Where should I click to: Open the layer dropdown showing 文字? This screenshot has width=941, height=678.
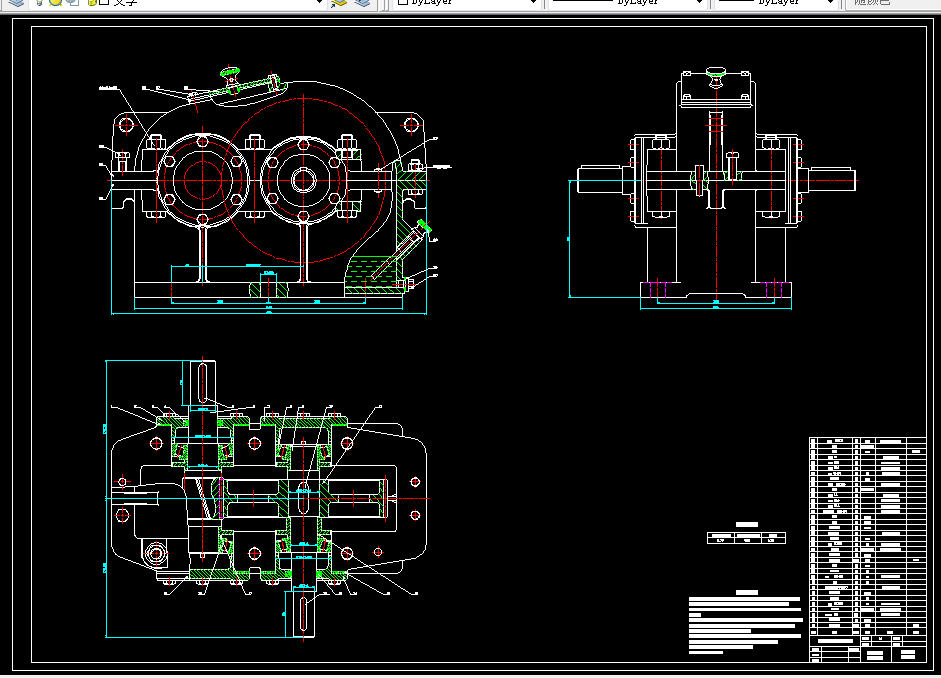click(x=180, y=2)
